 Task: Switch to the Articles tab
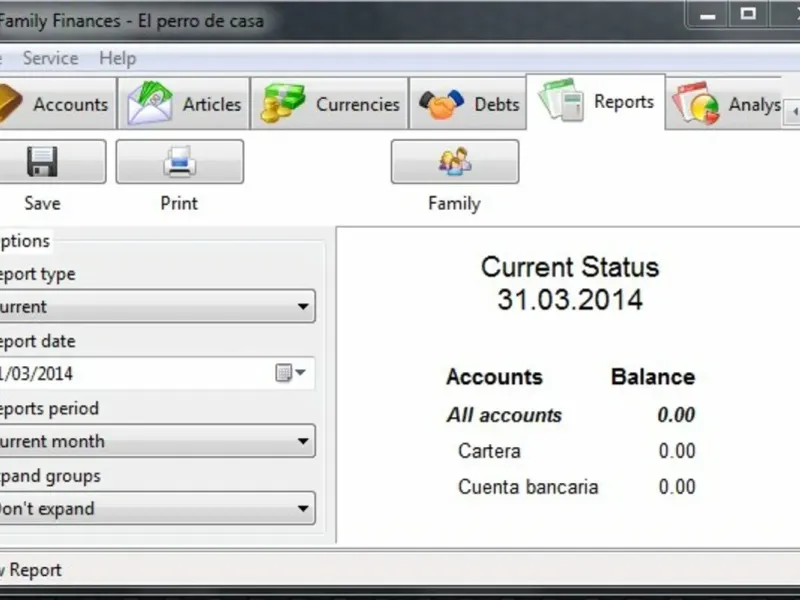pyautogui.click(x=184, y=104)
